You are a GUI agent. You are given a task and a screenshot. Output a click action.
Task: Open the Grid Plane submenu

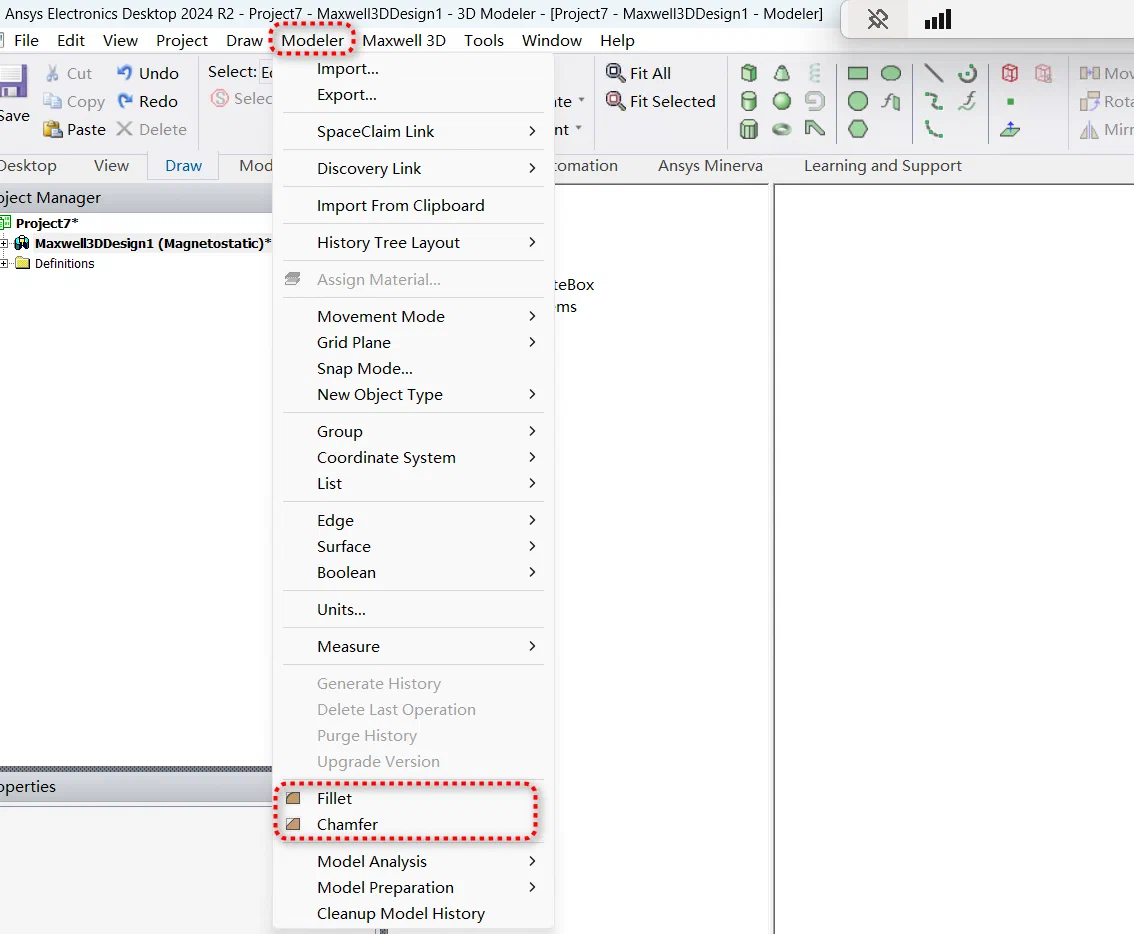[x=413, y=342]
